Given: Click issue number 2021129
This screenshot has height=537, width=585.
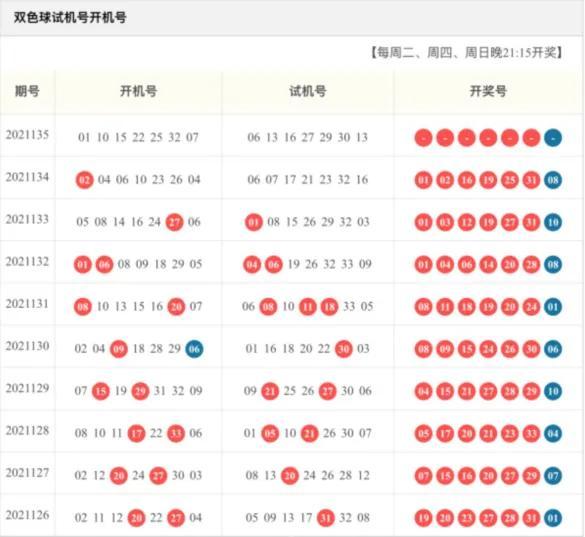Looking at the screenshot, I should click(27, 388).
